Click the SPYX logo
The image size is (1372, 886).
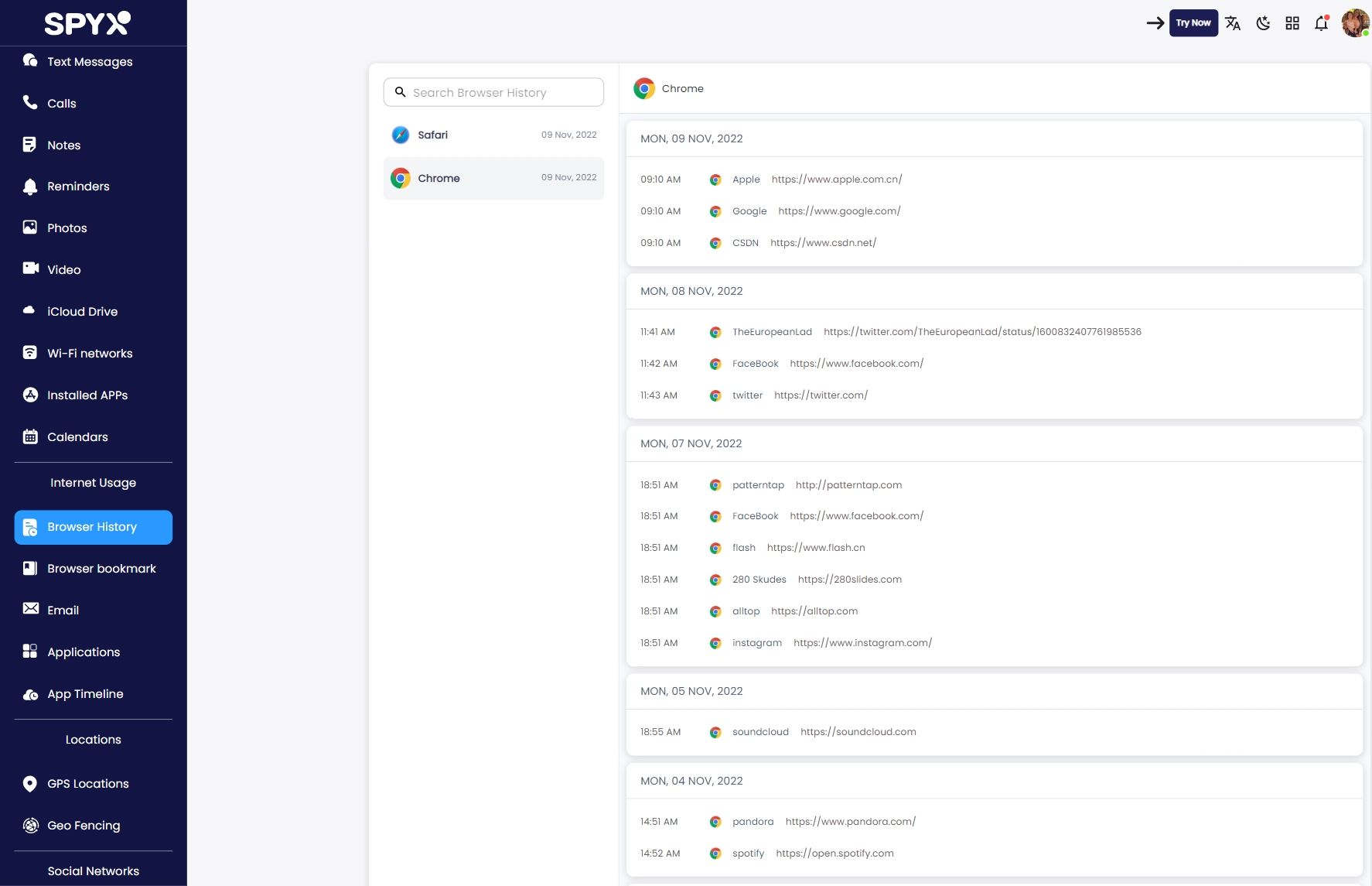click(x=87, y=23)
